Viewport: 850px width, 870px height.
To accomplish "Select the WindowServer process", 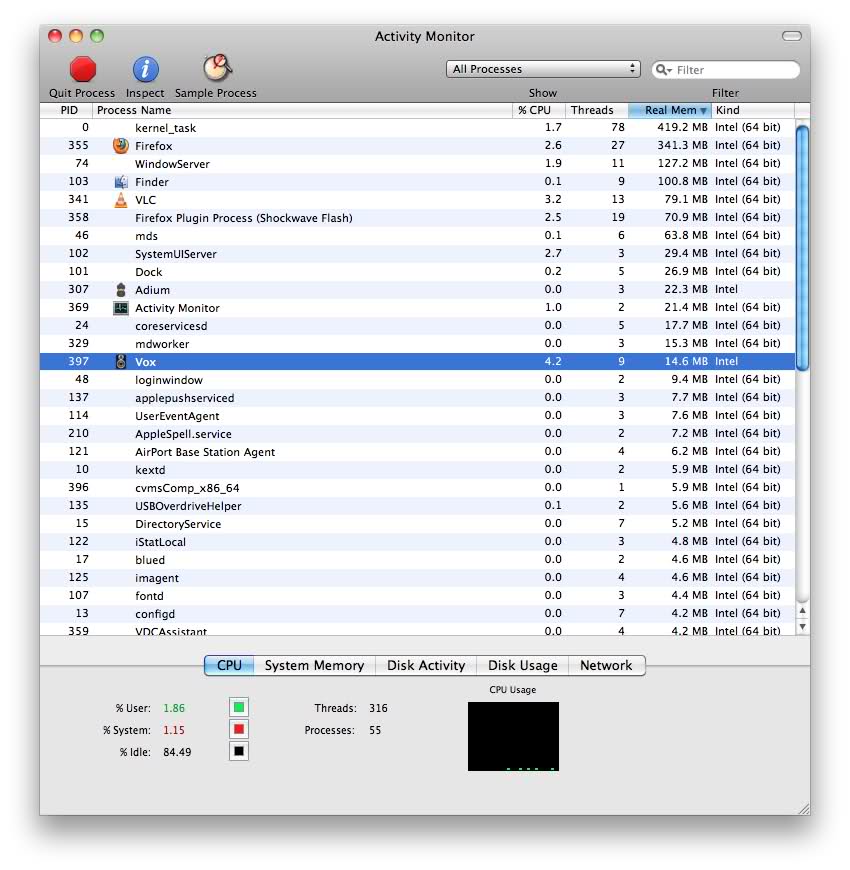I will click(x=417, y=164).
